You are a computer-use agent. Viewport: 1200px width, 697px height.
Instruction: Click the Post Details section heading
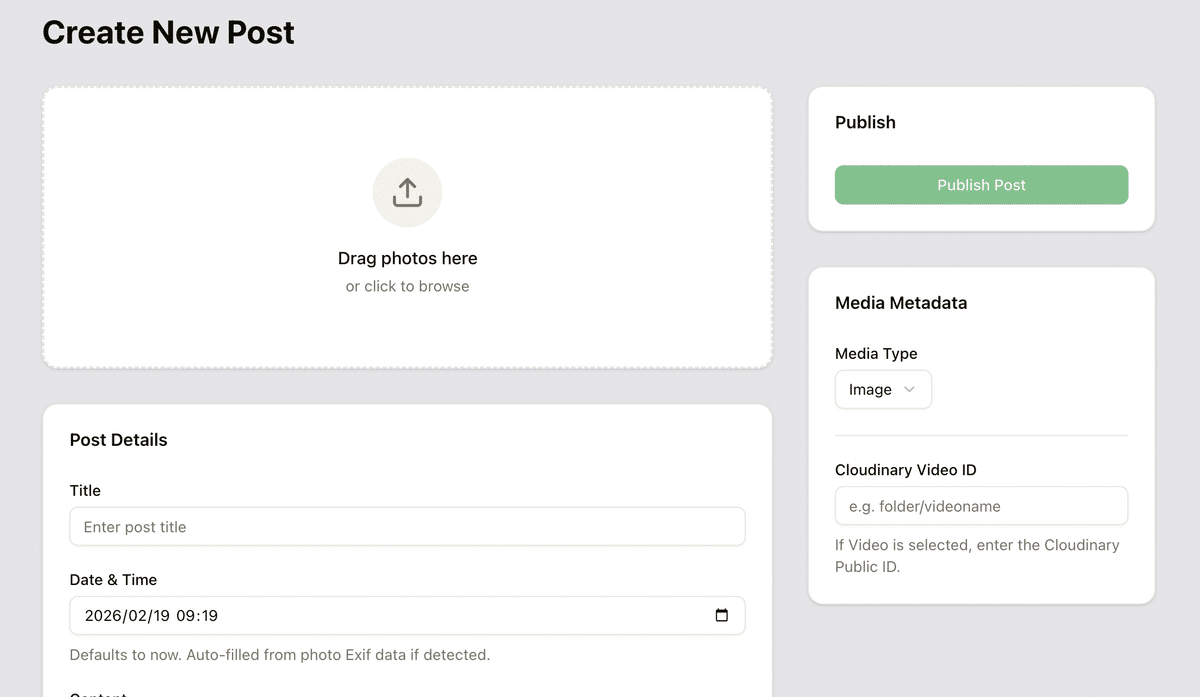point(118,440)
